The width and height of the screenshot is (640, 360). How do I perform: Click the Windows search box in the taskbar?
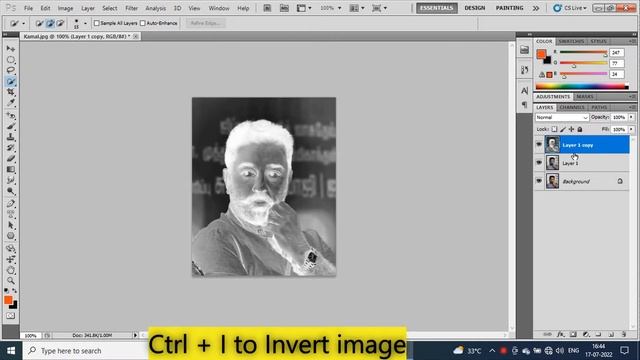85,351
